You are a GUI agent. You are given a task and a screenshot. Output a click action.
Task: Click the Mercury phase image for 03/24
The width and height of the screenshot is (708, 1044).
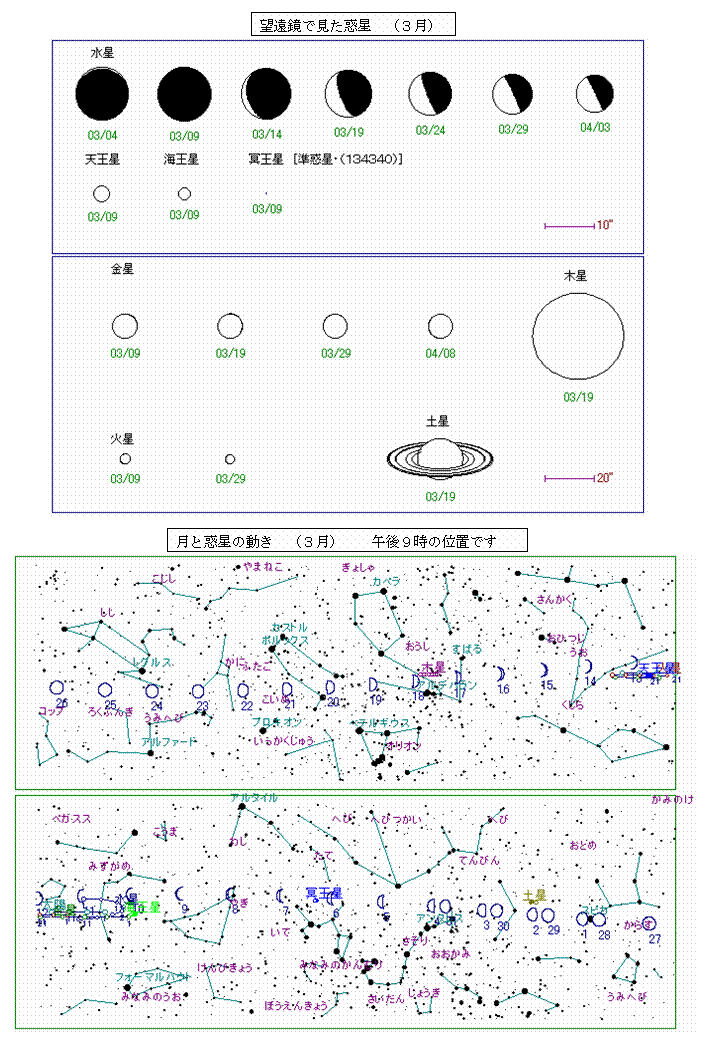(430, 94)
